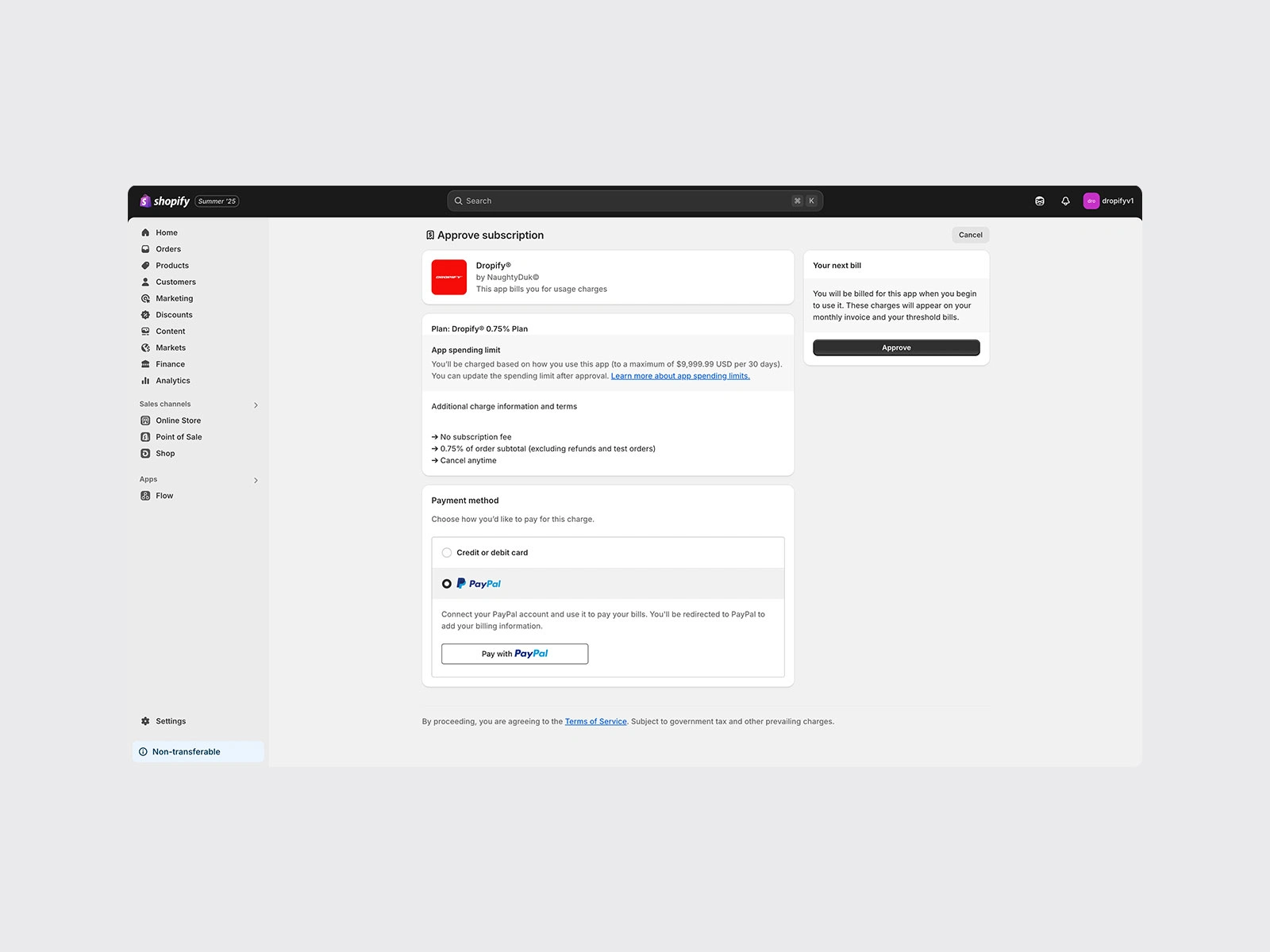This screenshot has height=952, width=1270.
Task: Click the Shop channel icon
Action: coord(145,454)
